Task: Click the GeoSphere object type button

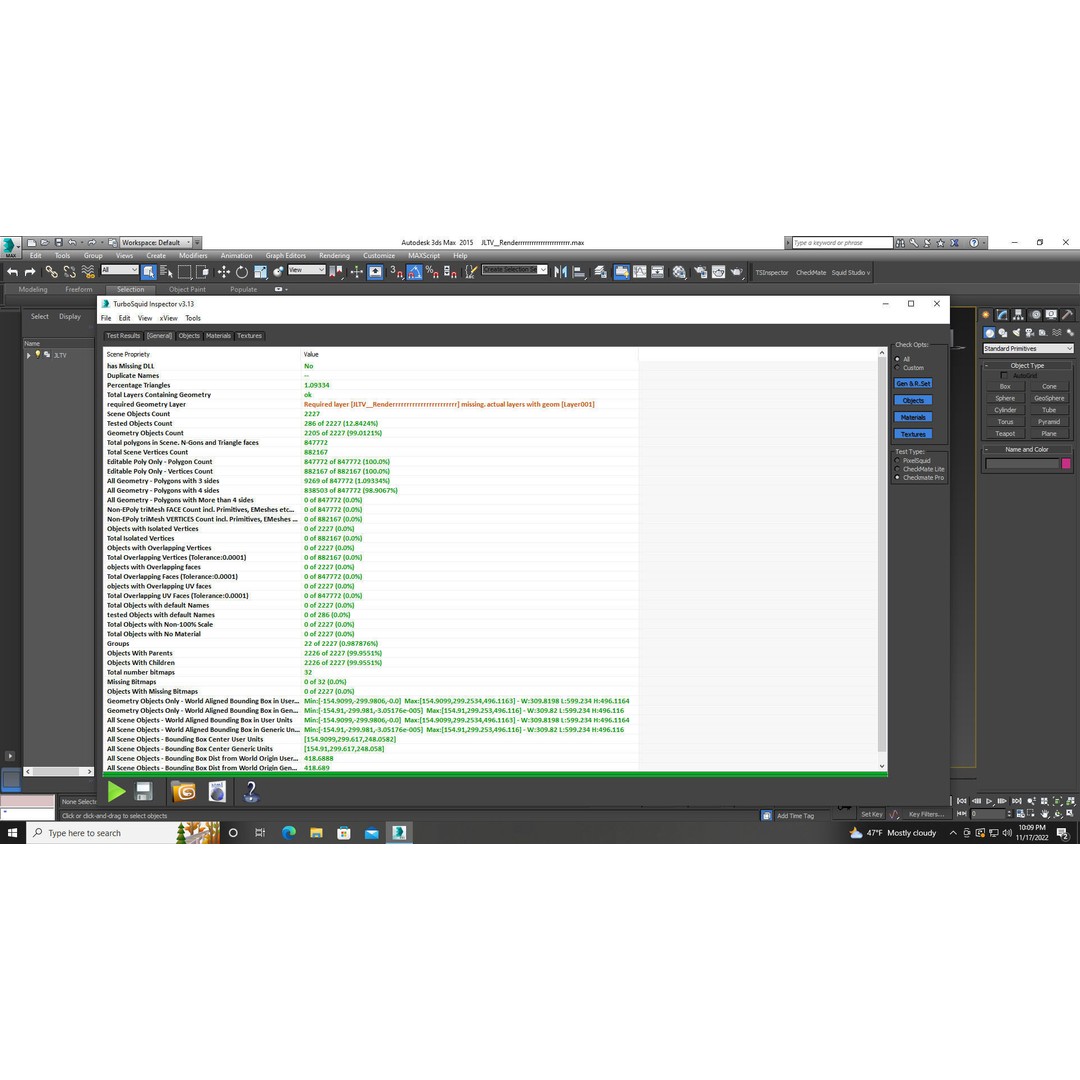Action: pos(1049,398)
